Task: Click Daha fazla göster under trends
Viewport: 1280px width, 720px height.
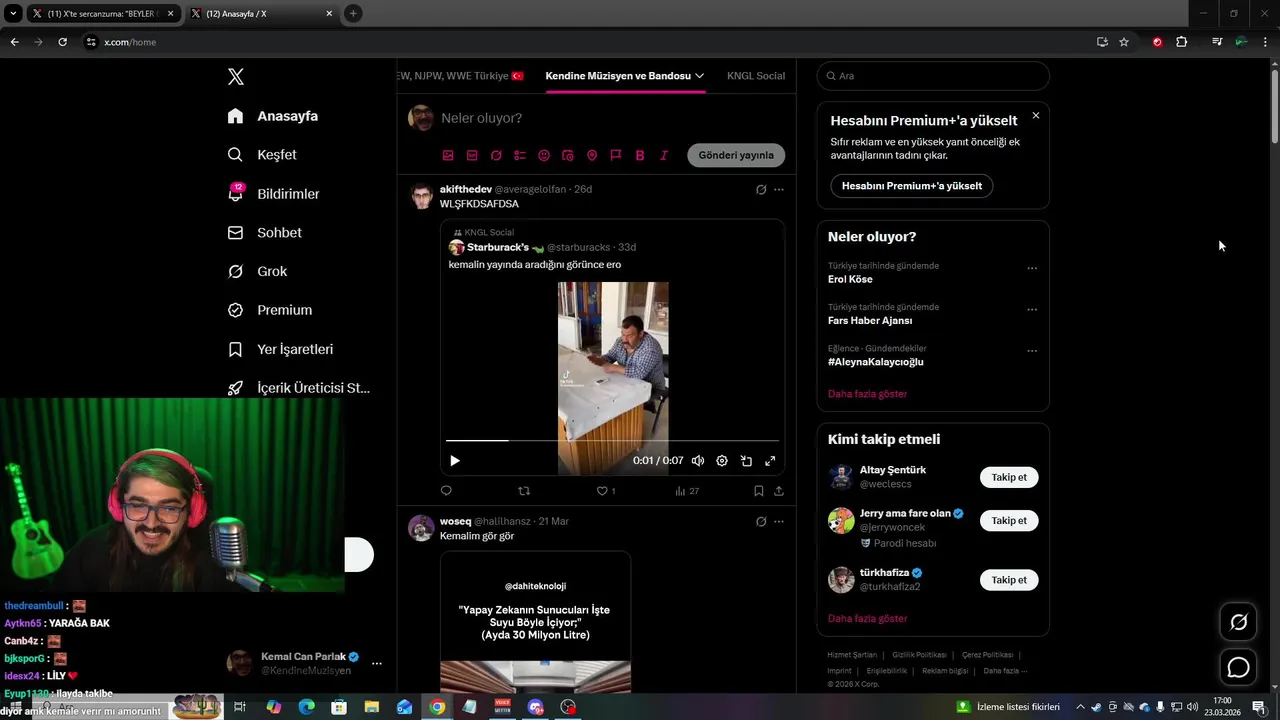Action: pyautogui.click(x=867, y=394)
